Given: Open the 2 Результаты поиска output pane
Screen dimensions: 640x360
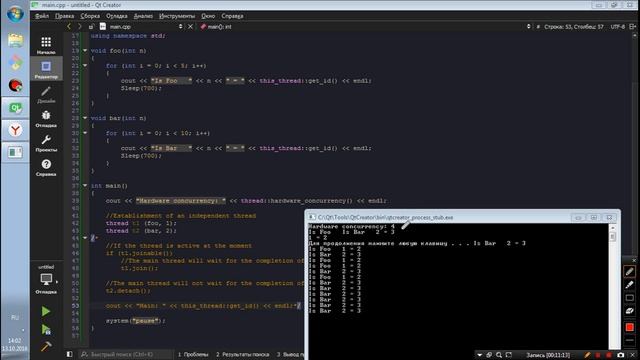Looking at the screenshot, I should click(242, 354).
